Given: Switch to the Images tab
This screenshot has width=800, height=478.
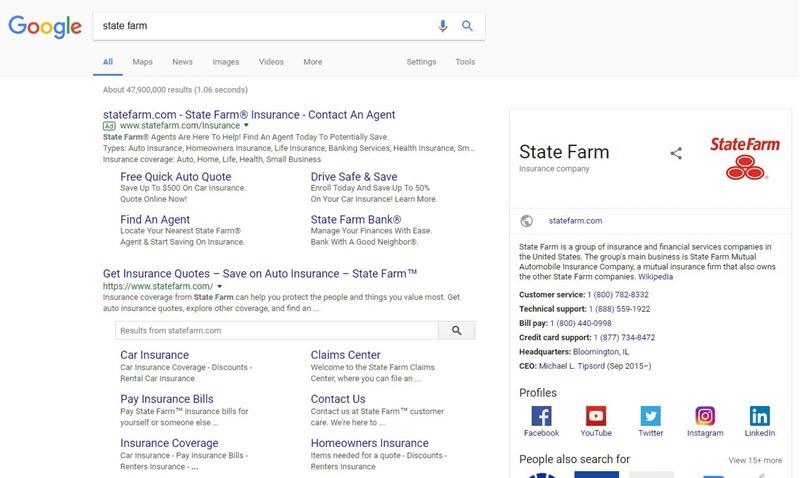Looking at the screenshot, I should click(226, 62).
